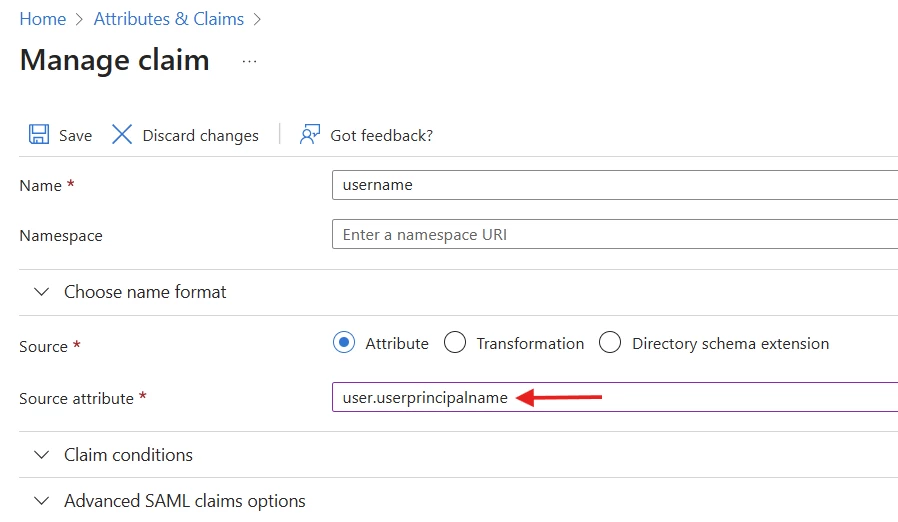Go to Home breadcrumb

43,19
